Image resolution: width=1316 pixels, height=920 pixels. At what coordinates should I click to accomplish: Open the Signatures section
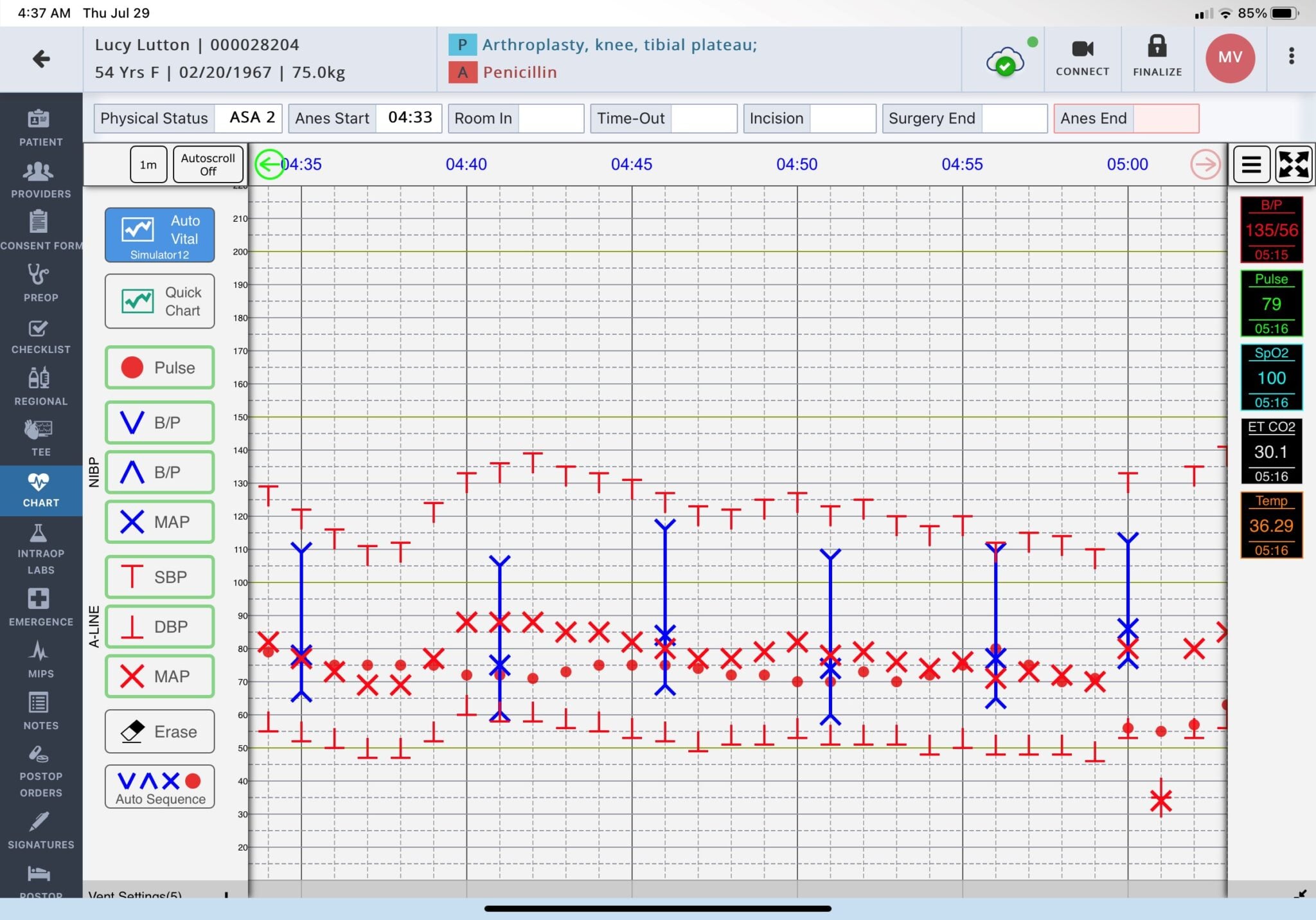pyautogui.click(x=40, y=831)
